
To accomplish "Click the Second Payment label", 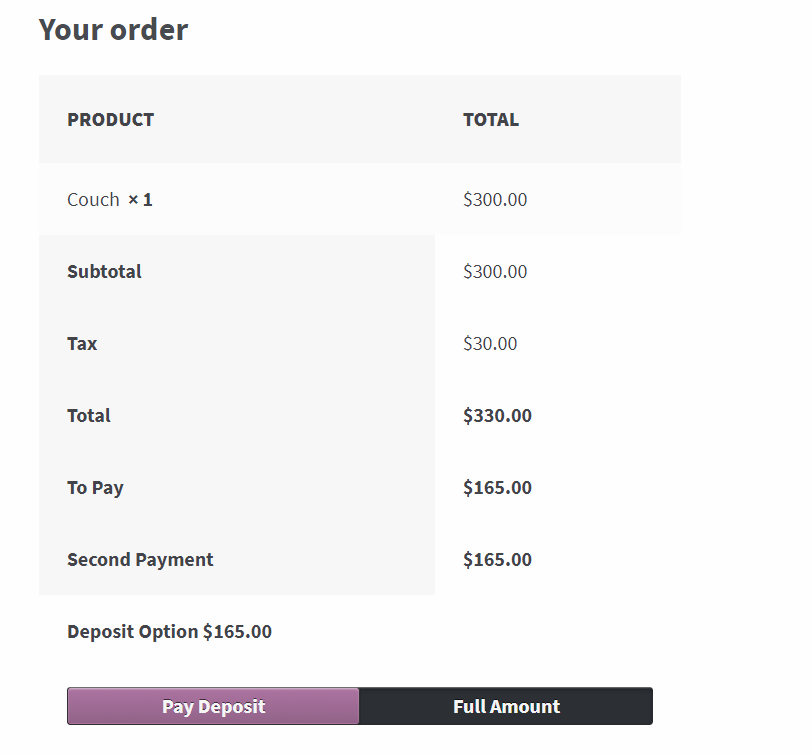I will [x=140, y=560].
